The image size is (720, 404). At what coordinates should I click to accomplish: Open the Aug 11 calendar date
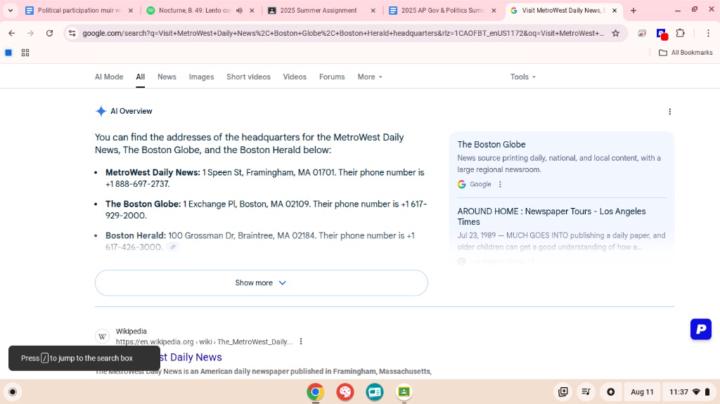click(x=641, y=392)
